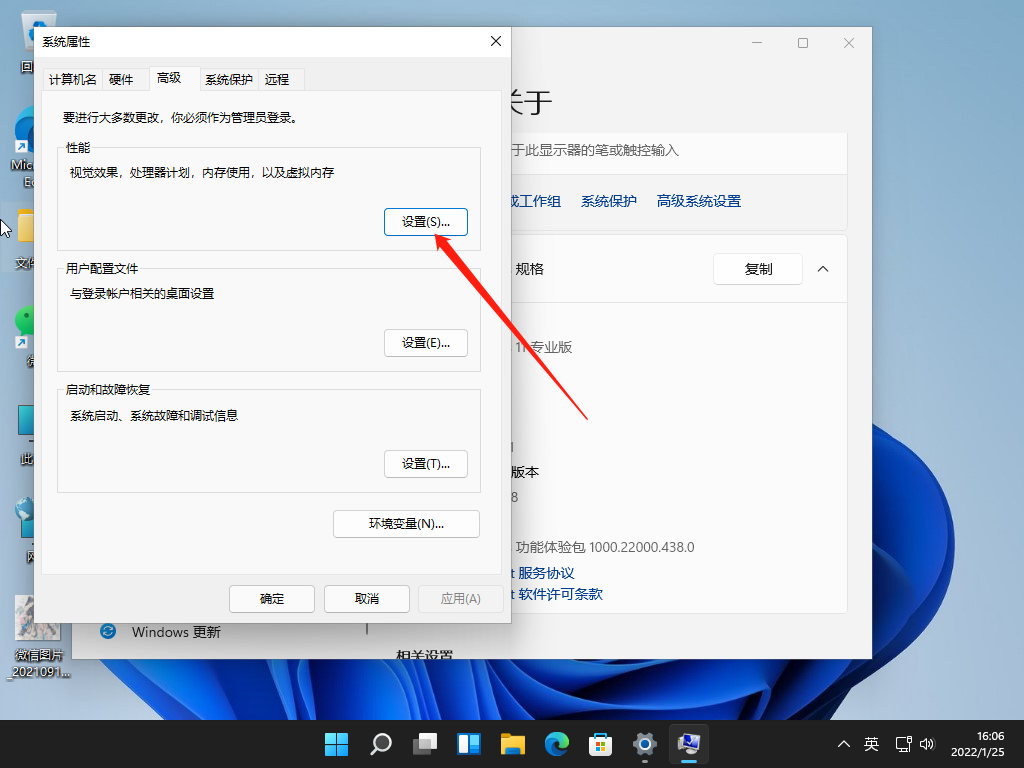Switch to the 计算机名 tab
The height and width of the screenshot is (768, 1024).
[x=71, y=78]
